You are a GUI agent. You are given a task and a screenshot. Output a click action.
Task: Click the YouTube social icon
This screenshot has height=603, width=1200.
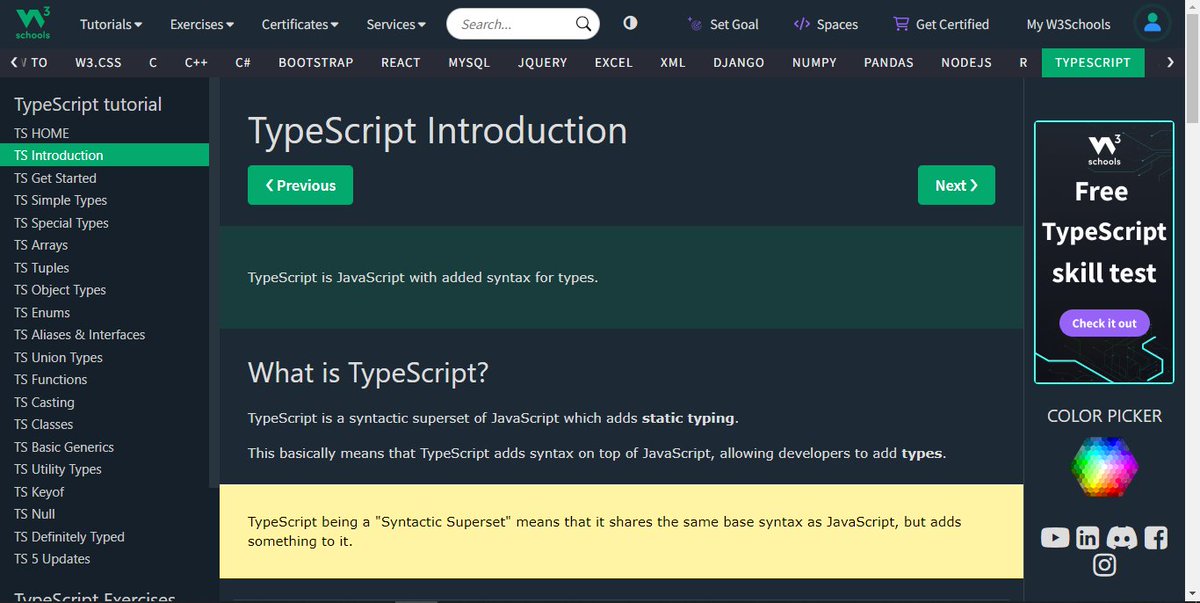1055,538
